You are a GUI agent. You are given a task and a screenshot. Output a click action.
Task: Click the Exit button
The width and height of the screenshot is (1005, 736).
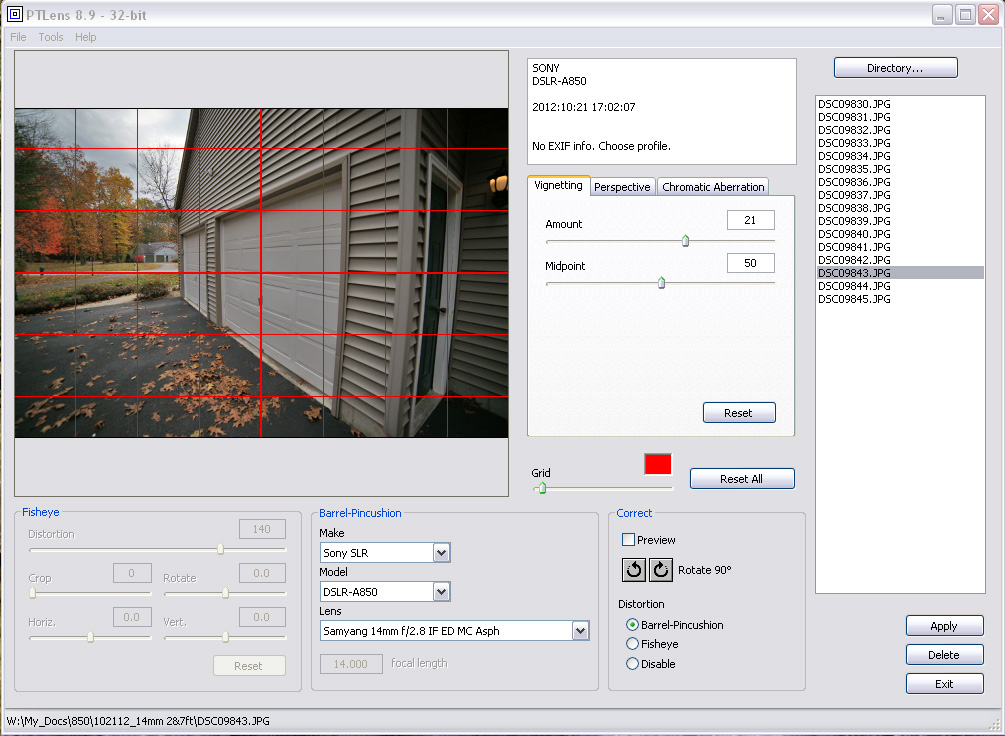944,683
